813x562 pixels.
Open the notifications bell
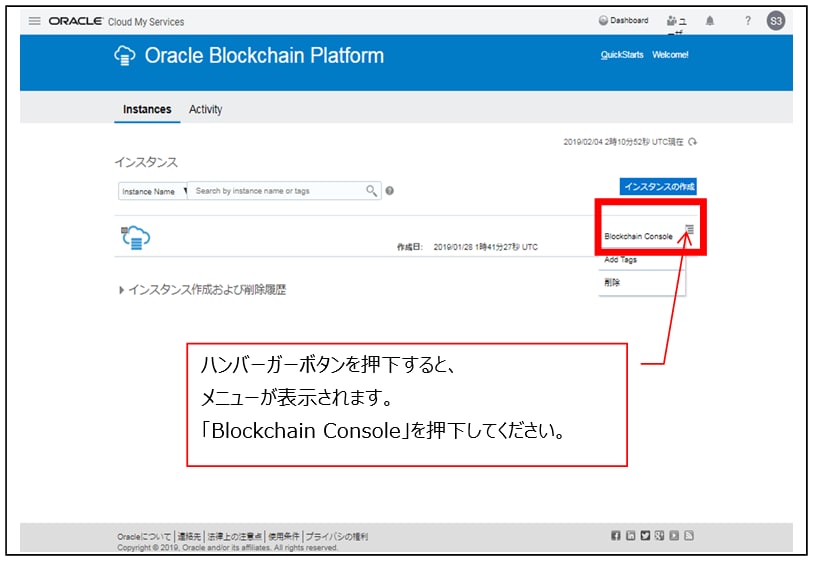click(710, 21)
